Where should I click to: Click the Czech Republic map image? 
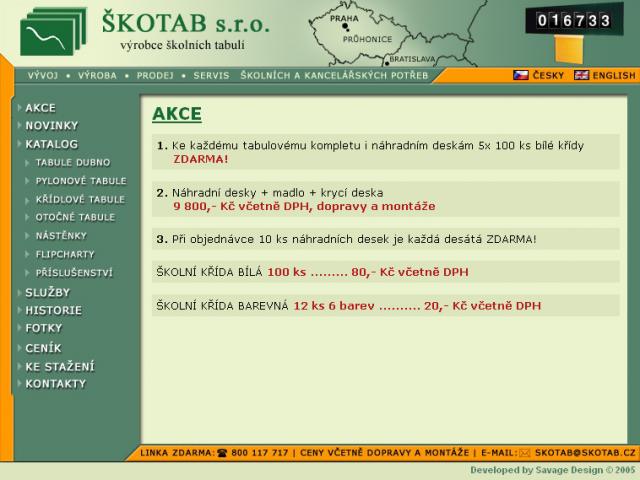396,33
